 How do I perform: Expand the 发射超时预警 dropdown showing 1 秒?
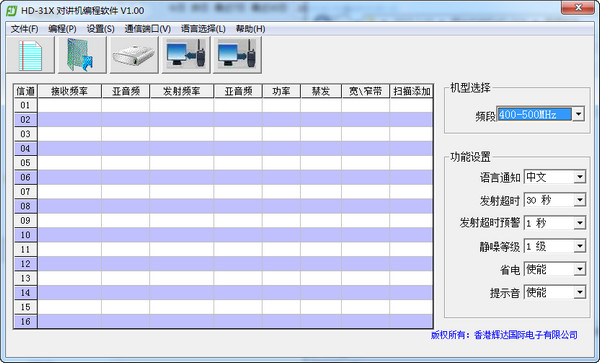click(580, 223)
